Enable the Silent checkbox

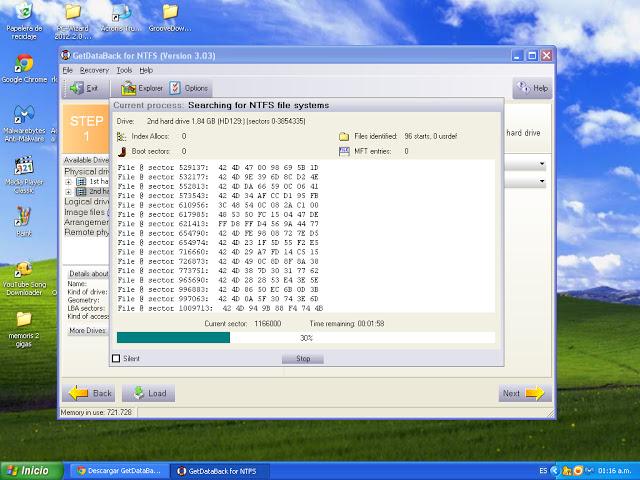[x=116, y=358]
